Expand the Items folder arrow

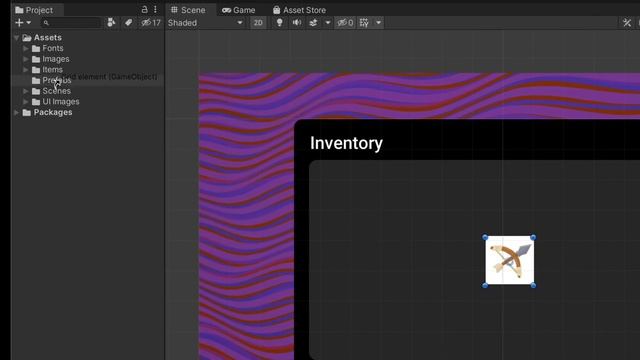pos(26,69)
